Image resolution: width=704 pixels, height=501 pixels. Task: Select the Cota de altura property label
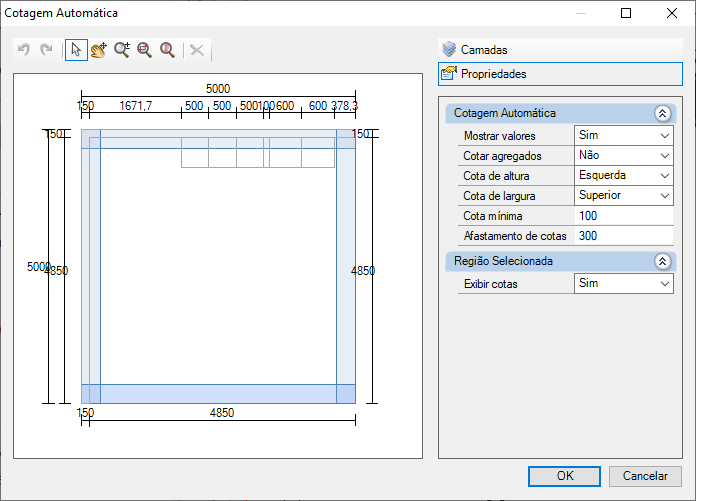[496, 176]
